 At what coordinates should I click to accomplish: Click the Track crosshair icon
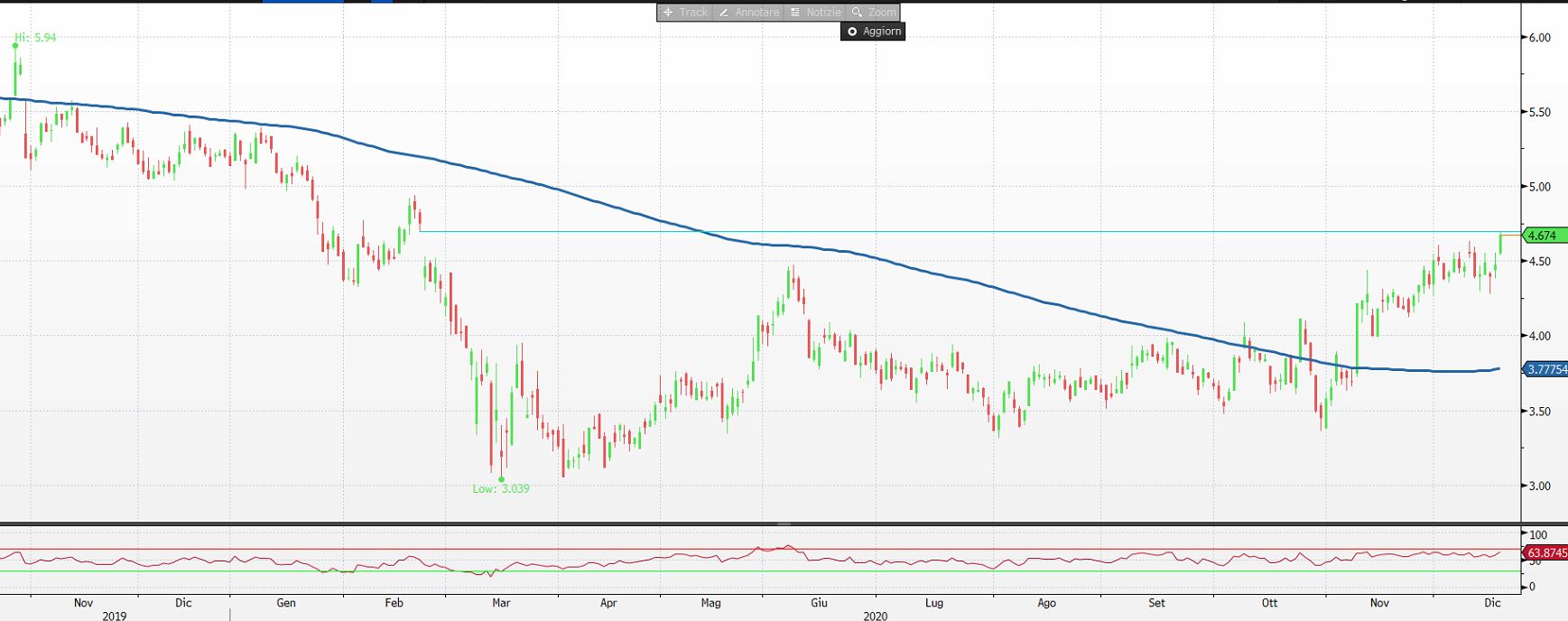coord(668,13)
